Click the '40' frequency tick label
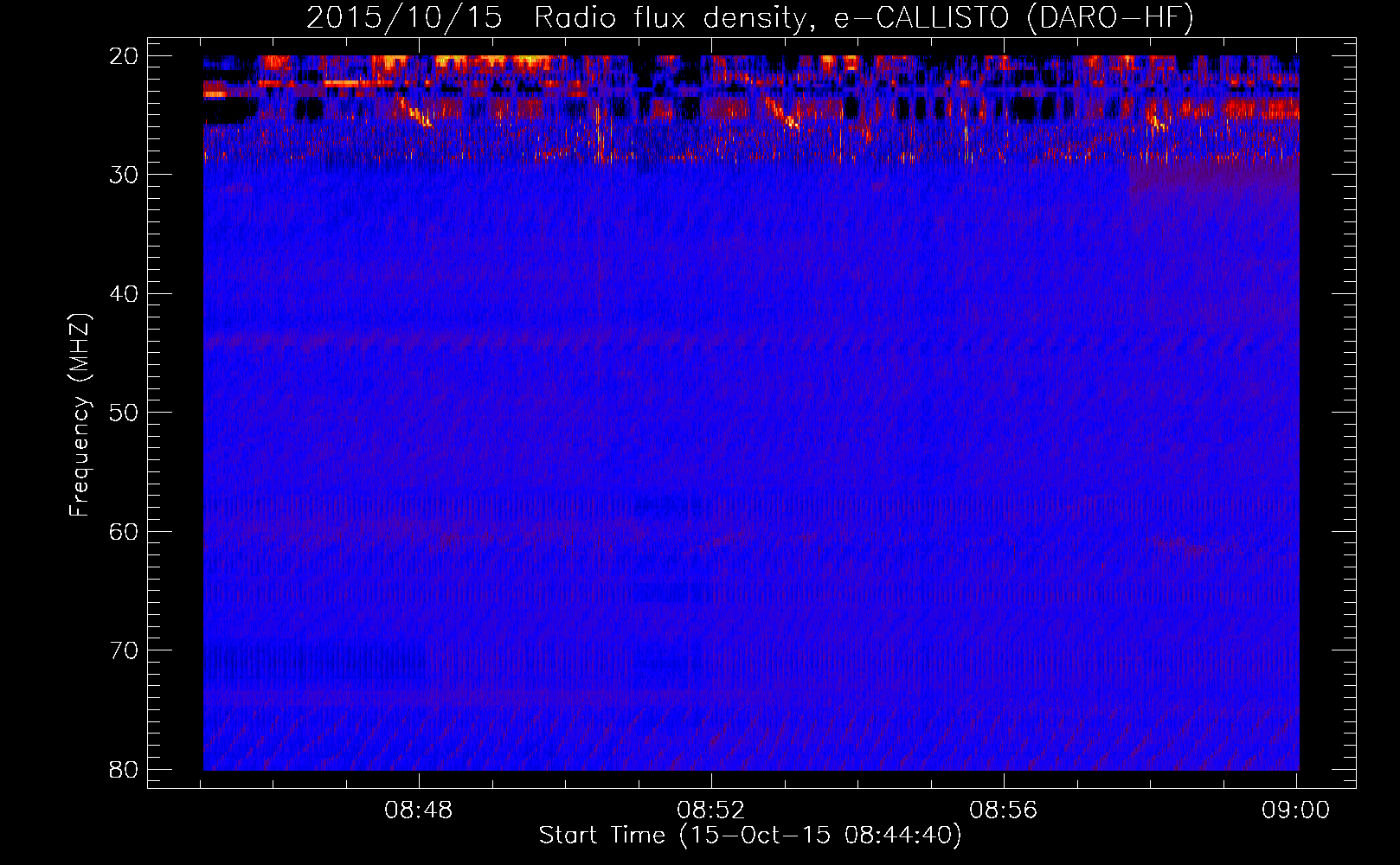Image resolution: width=1400 pixels, height=865 pixels. pyautogui.click(x=125, y=294)
